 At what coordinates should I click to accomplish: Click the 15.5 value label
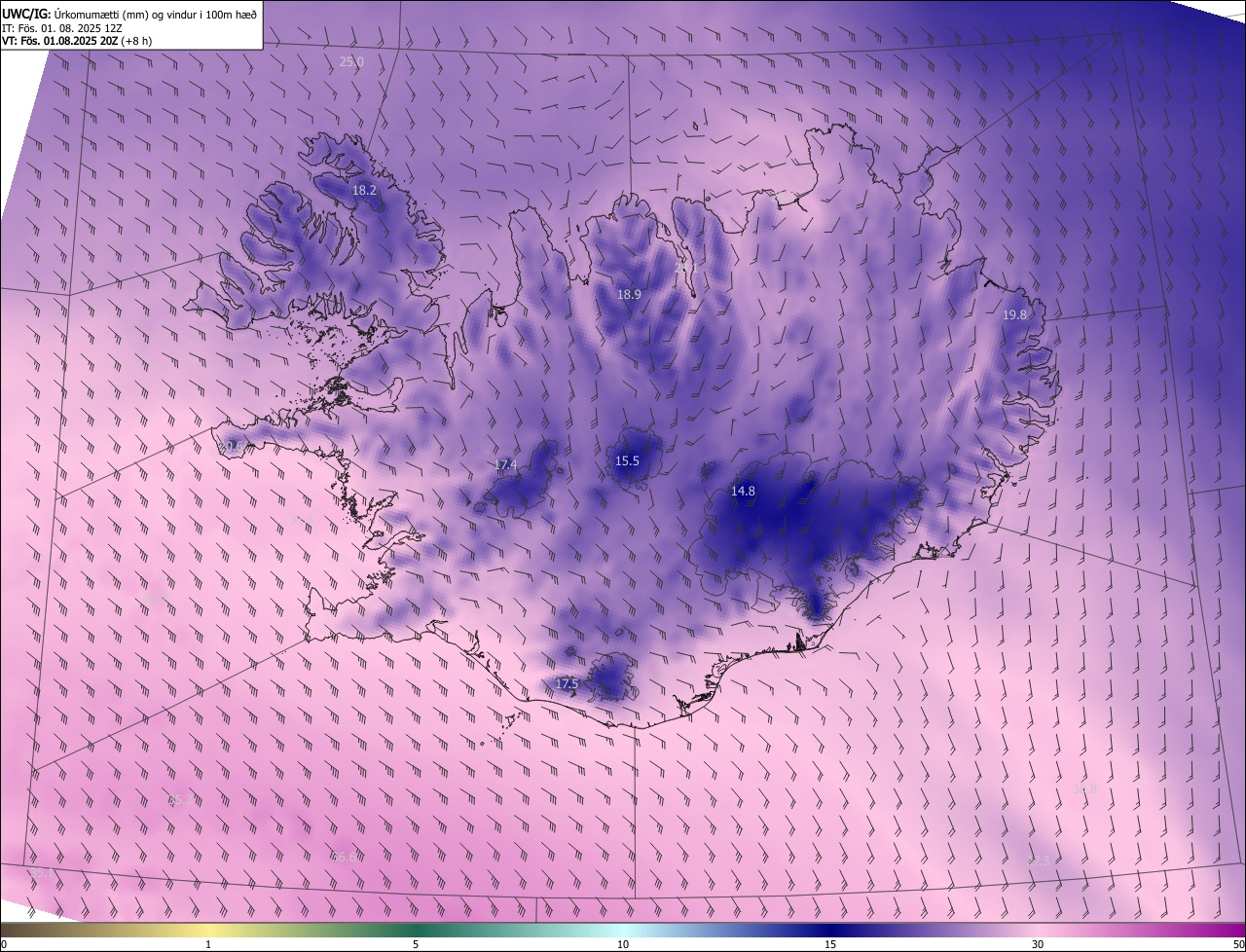tap(627, 461)
